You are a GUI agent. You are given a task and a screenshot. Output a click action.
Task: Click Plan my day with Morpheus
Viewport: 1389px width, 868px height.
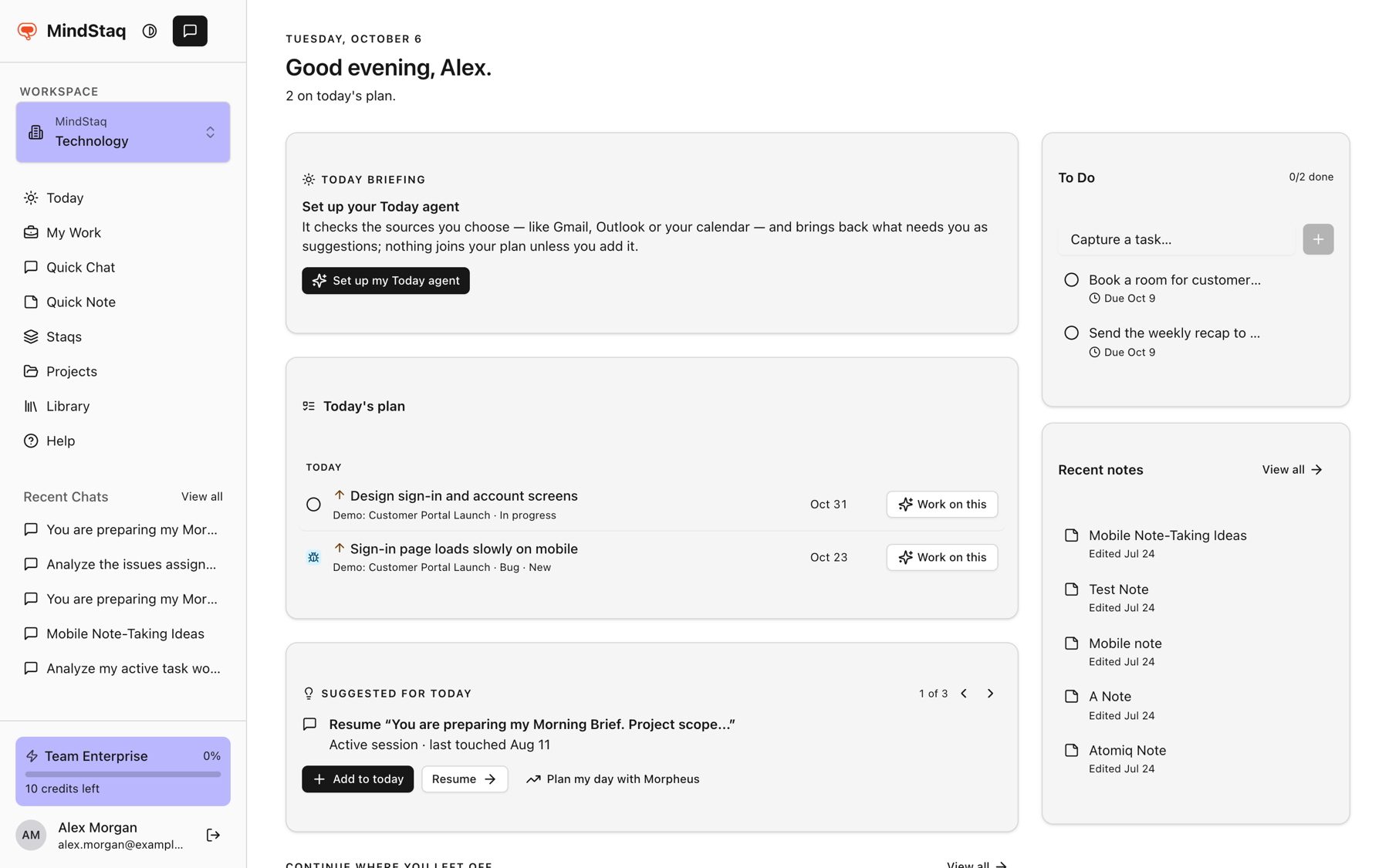613,779
